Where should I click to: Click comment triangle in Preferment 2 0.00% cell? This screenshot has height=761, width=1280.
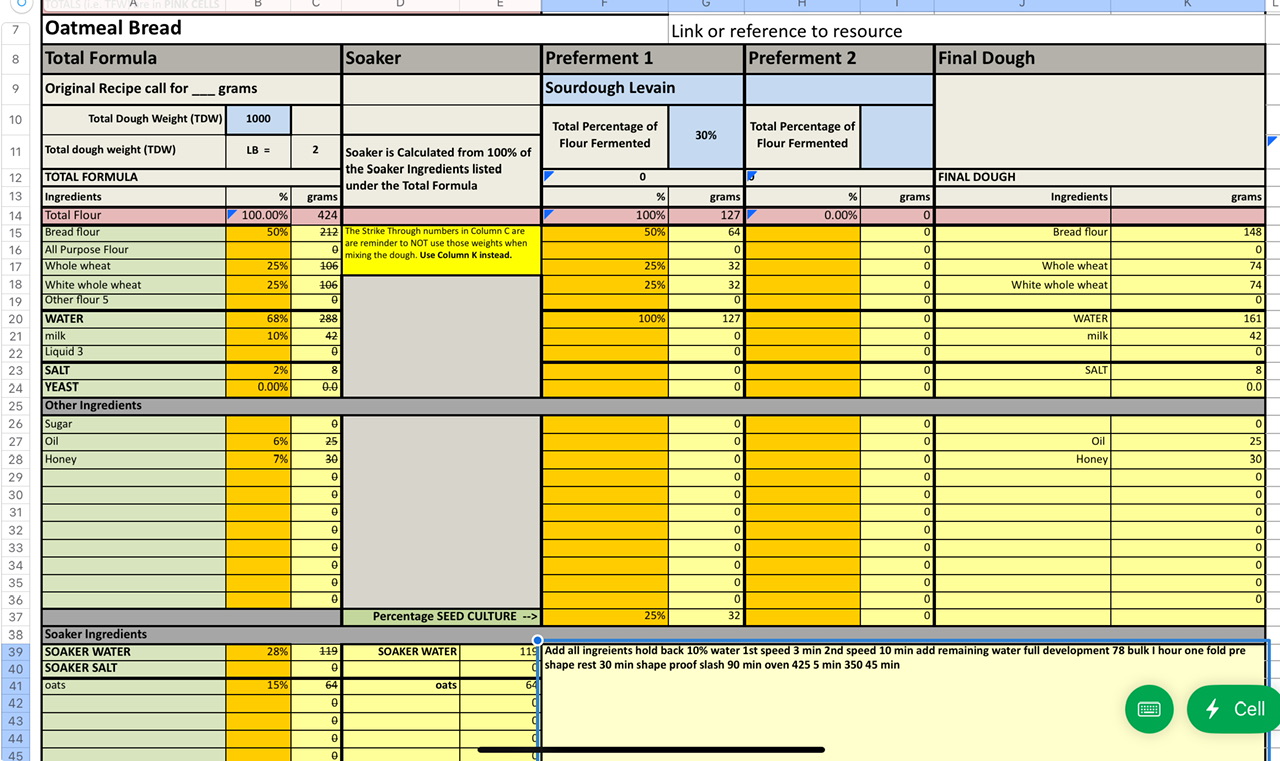click(752, 212)
